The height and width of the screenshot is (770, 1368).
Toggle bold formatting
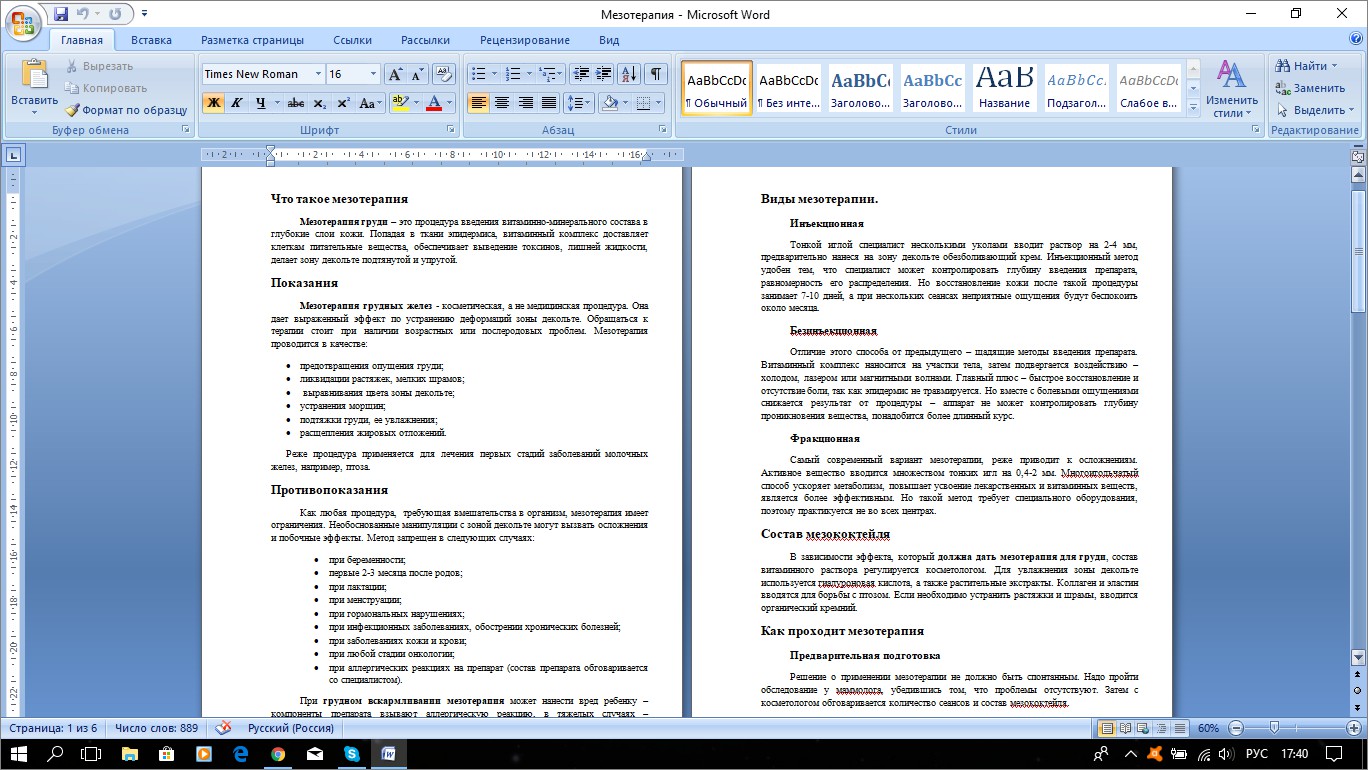pyautogui.click(x=213, y=102)
